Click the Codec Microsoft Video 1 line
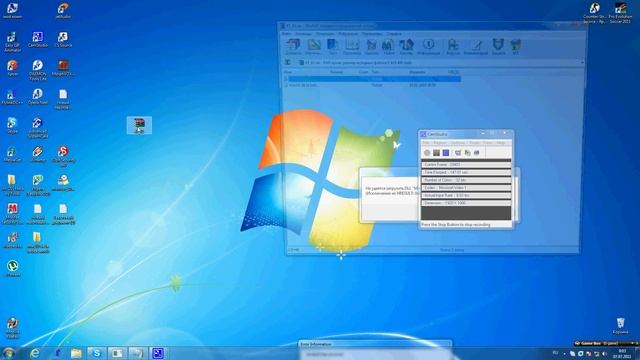This screenshot has width=640, height=360. coord(466,188)
